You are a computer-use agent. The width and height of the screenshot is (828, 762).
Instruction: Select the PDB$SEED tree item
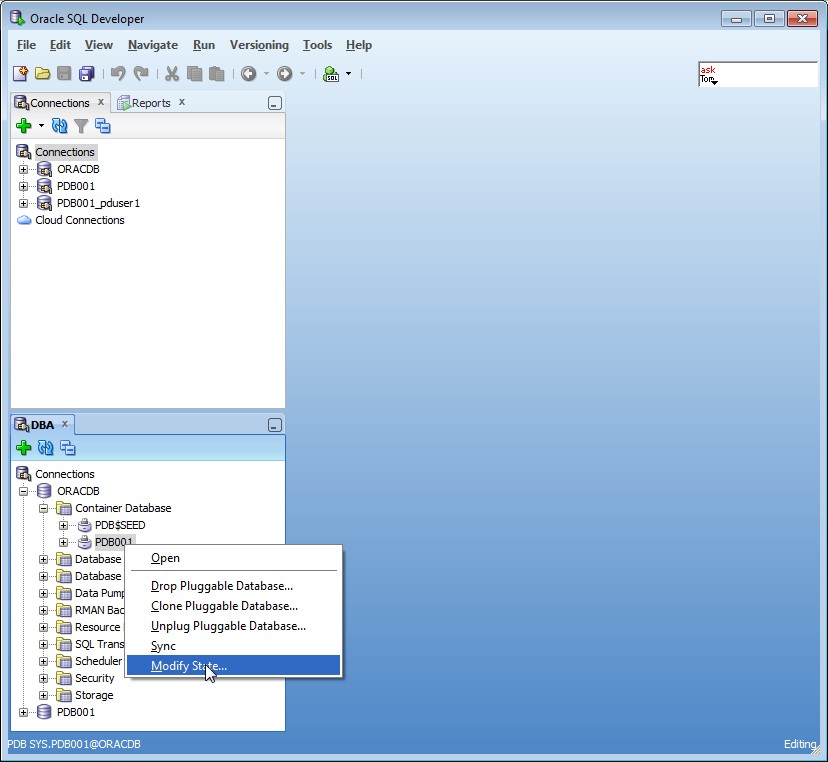(x=120, y=525)
